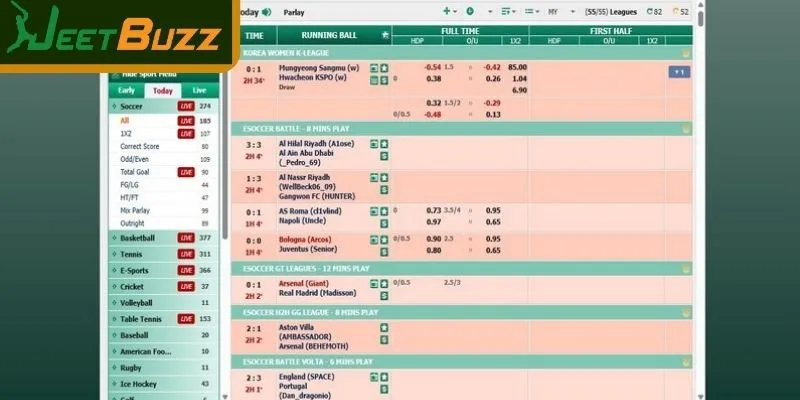Viewport: 800px width, 400px height.
Task: Click the LIVE badge next to Basketball
Action: pyautogui.click(x=186, y=238)
